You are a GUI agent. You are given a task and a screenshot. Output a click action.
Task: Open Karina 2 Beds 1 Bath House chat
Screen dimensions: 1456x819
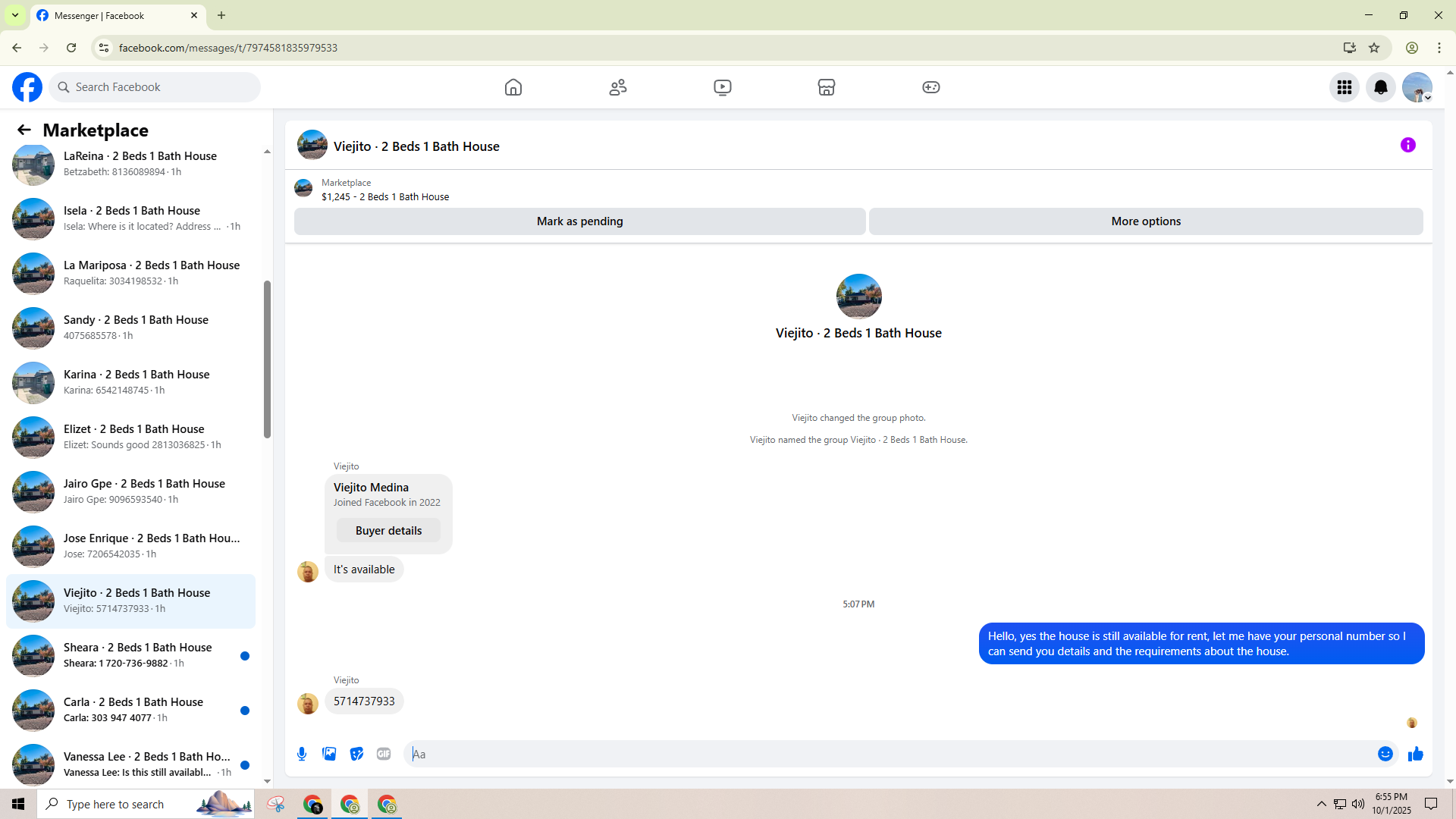tap(130, 382)
